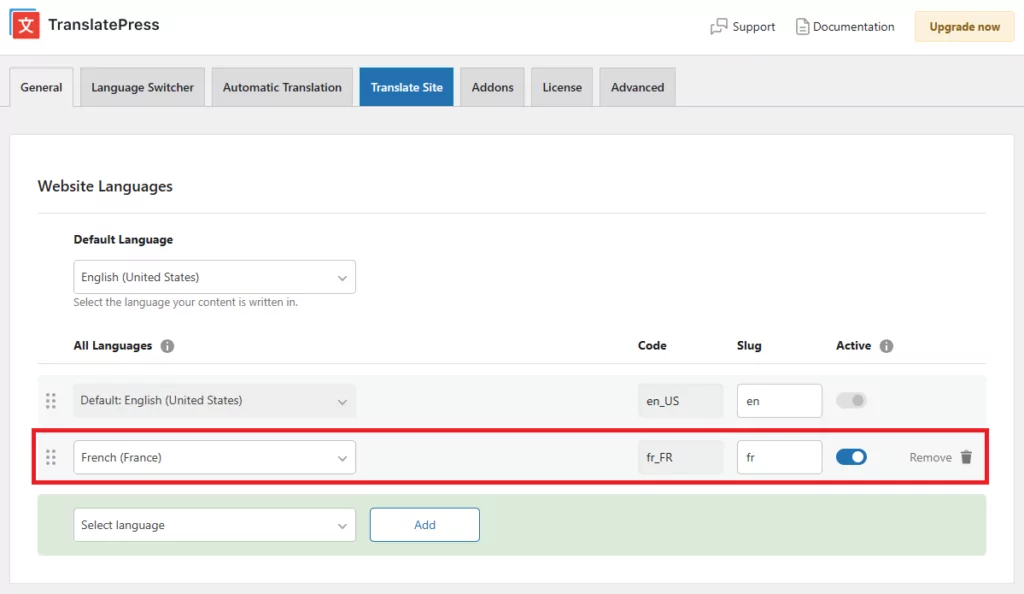
Task: Disable the Active toggle for French (France)
Action: click(852, 456)
